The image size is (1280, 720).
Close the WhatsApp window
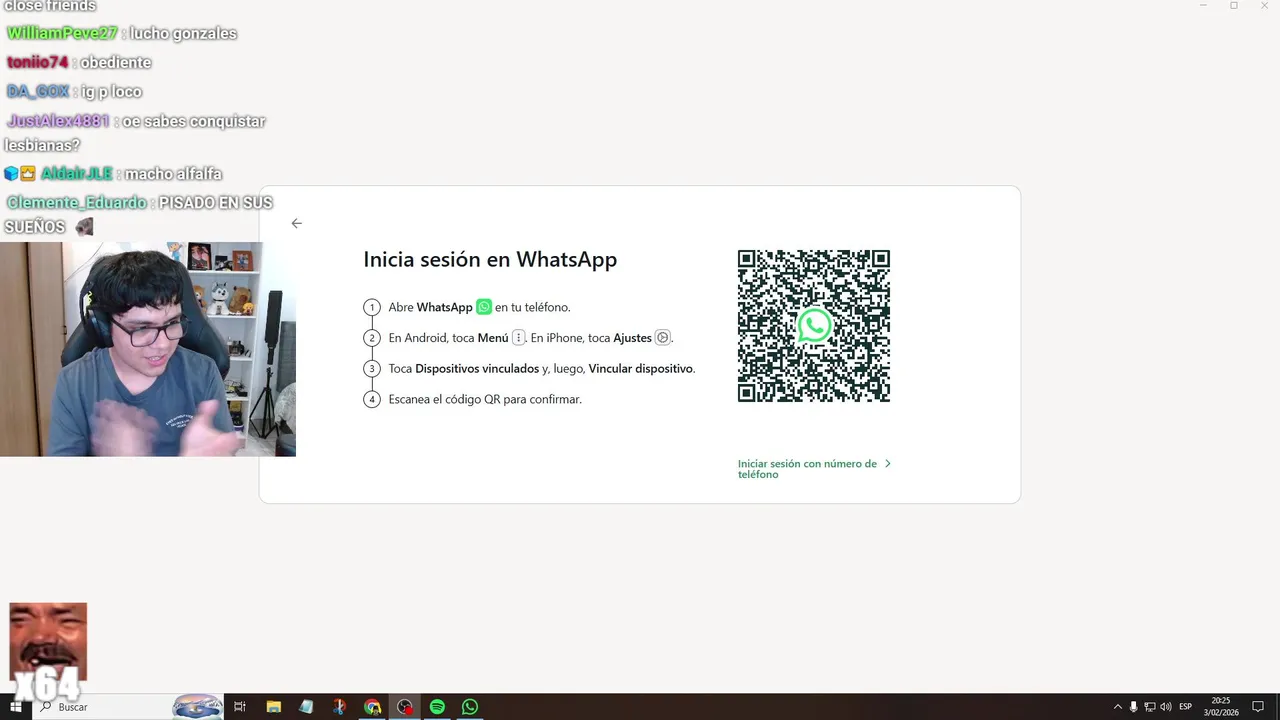[1264, 6]
